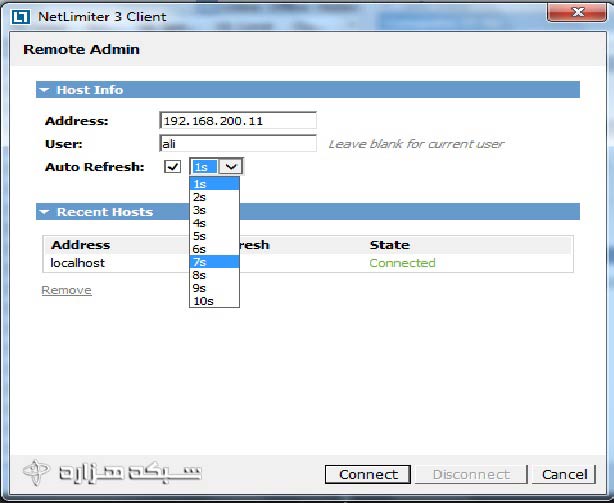Choose the 9s refresh option
Image resolution: width=614 pixels, height=503 pixels.
pos(215,288)
